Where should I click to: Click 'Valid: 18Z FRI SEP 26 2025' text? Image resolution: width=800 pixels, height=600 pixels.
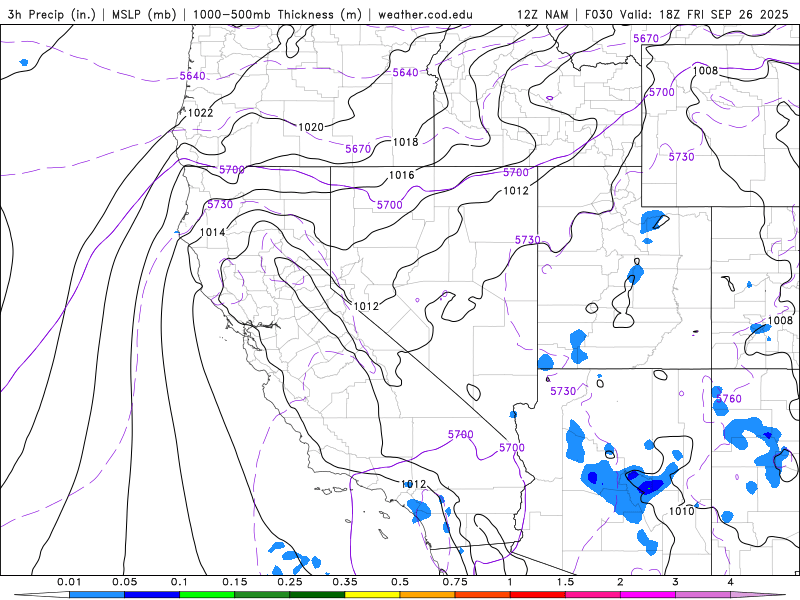click(705, 14)
